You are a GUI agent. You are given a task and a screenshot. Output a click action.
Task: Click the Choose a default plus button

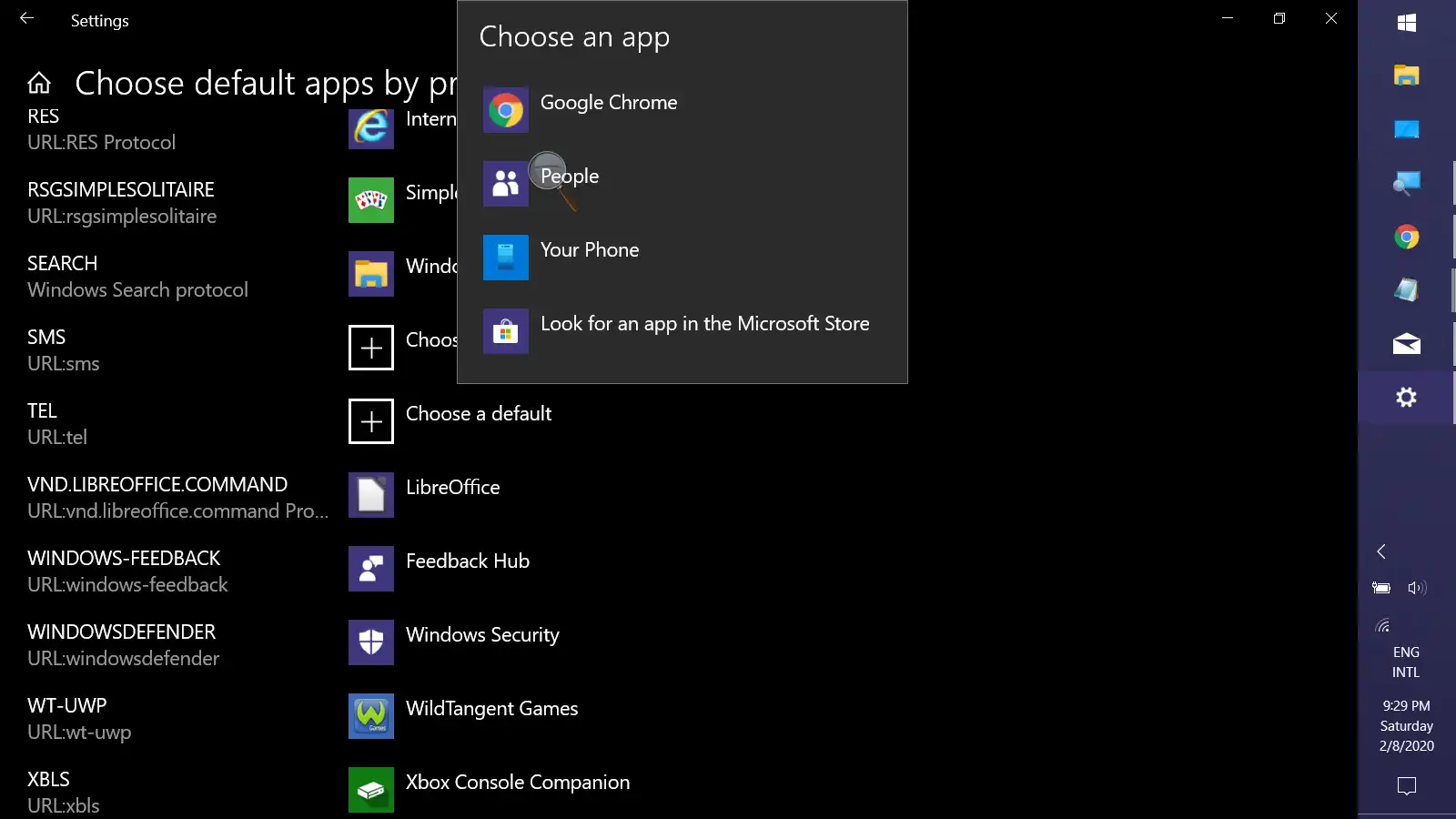(370, 421)
